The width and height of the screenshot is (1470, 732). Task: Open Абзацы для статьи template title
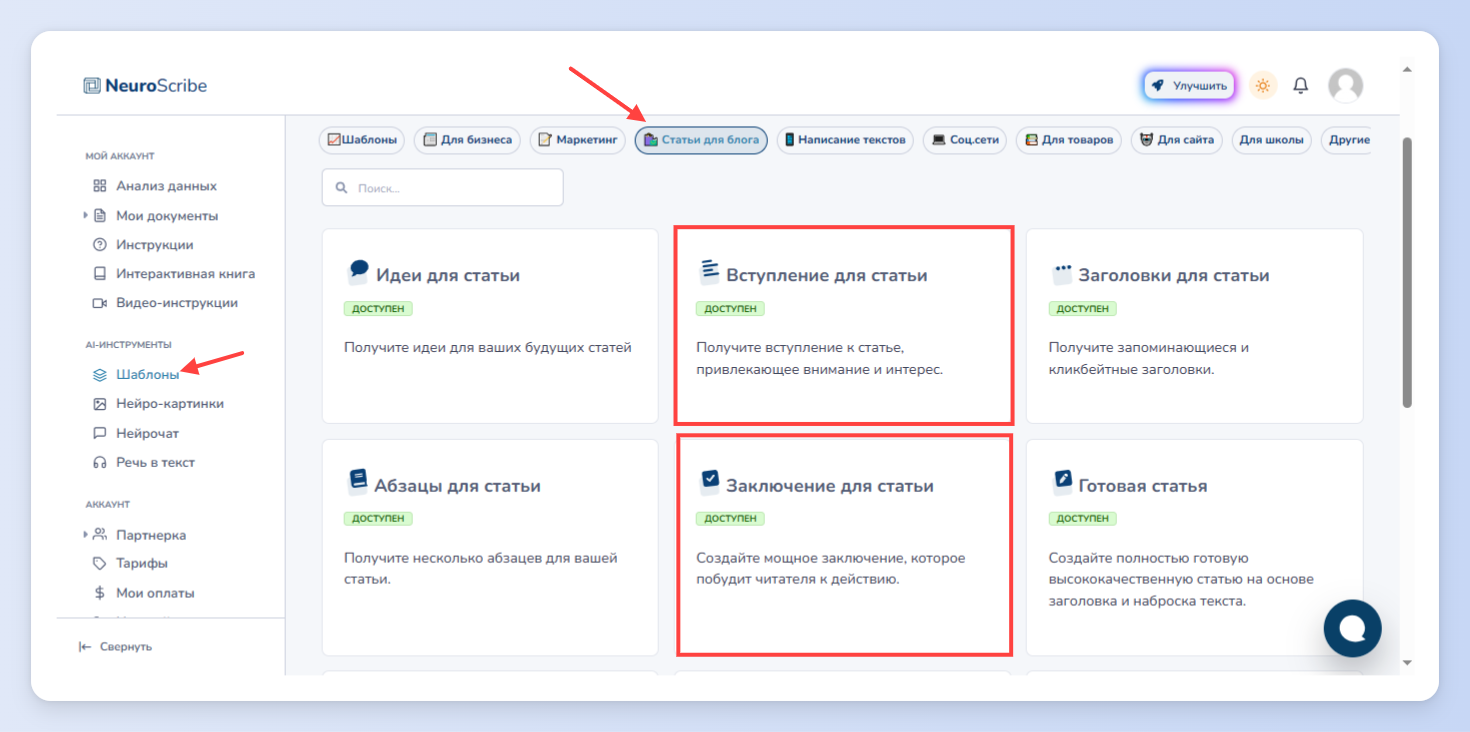pyautogui.click(x=457, y=486)
